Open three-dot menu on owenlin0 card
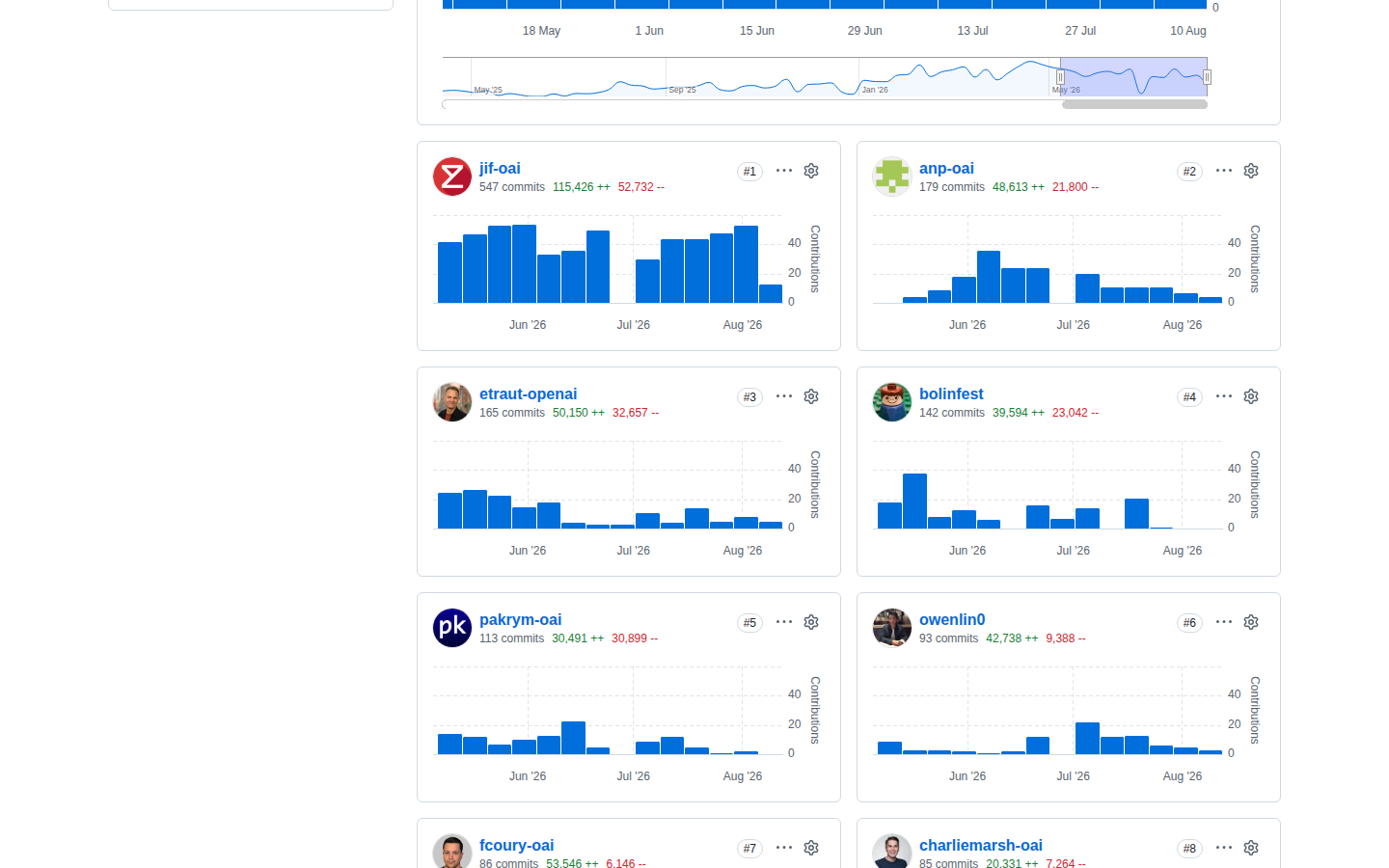This screenshot has height=868, width=1389. (x=1224, y=622)
